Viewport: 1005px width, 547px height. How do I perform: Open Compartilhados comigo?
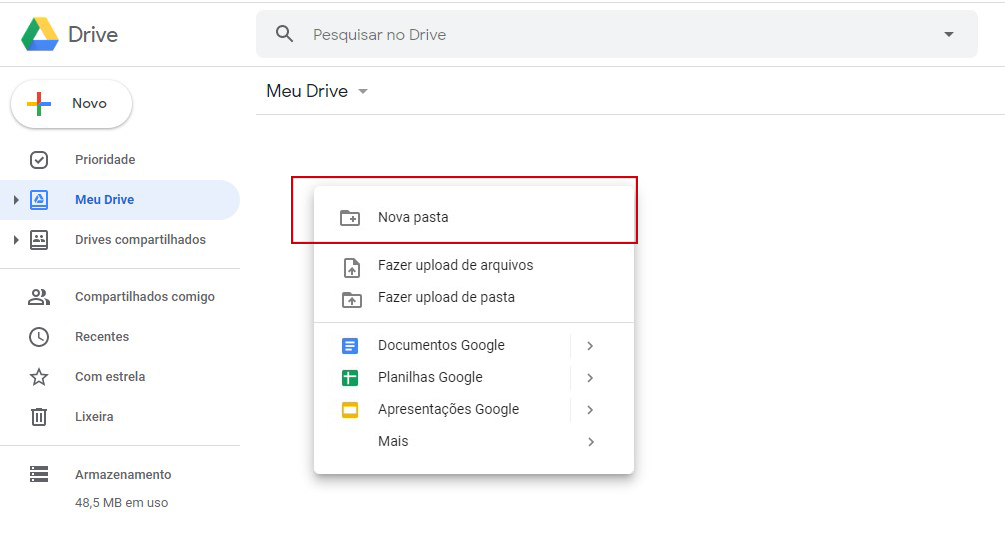145,297
